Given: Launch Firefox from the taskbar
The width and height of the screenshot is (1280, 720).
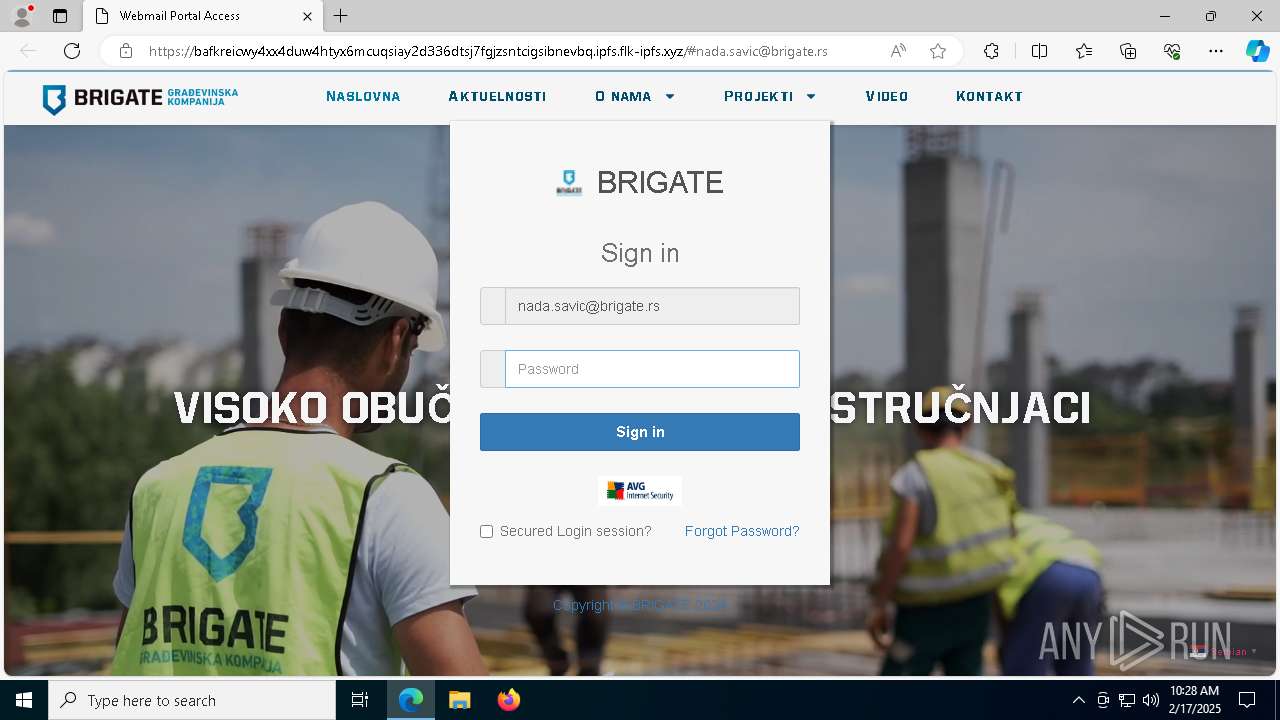Looking at the screenshot, I should (x=508, y=700).
